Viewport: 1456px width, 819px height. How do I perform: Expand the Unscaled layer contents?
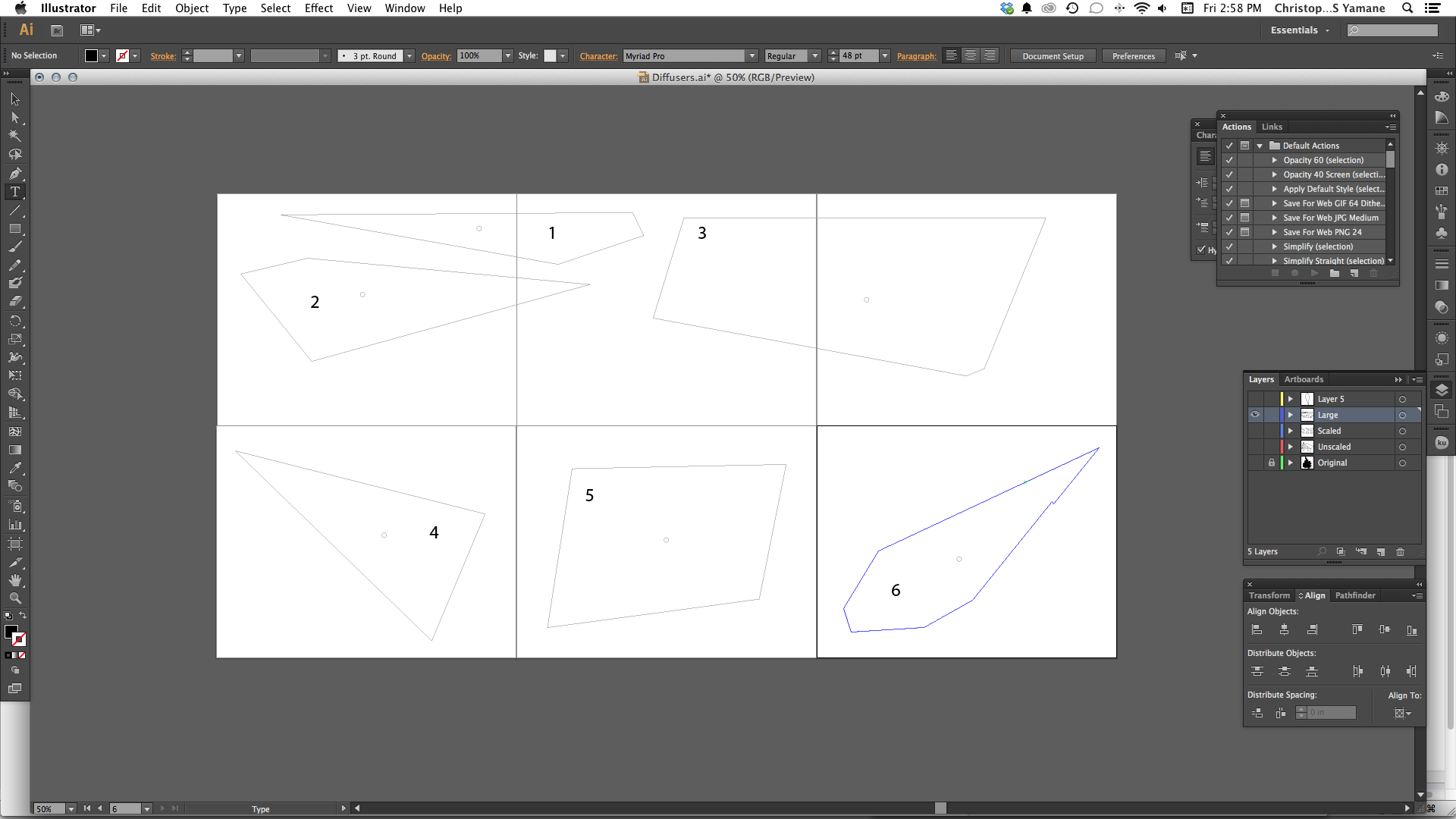tap(1290, 447)
